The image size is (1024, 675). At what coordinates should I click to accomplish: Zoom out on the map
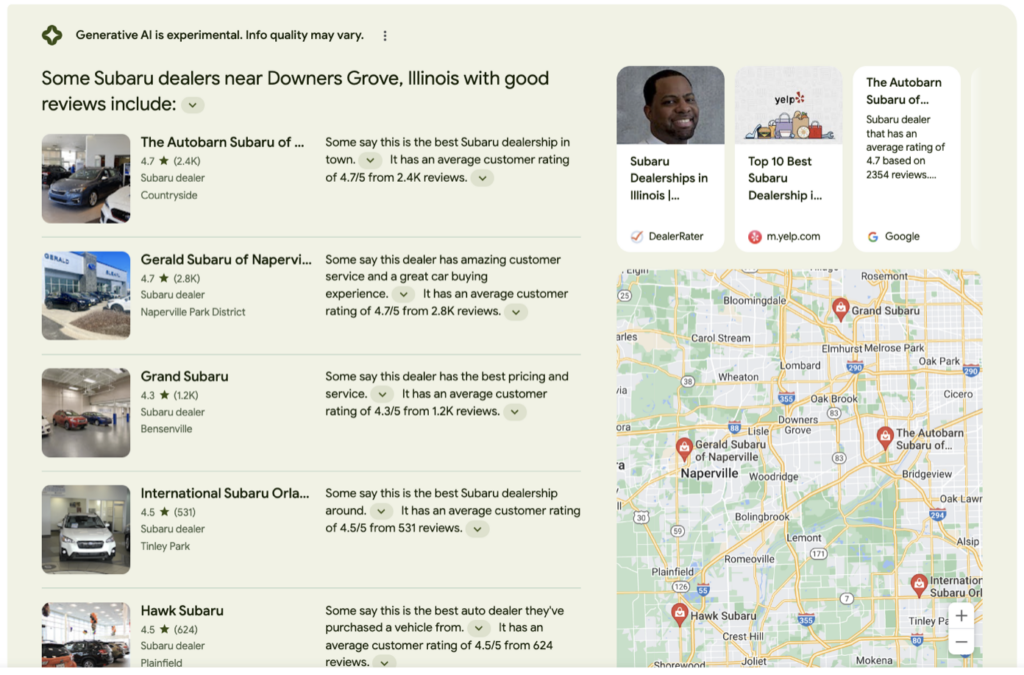pyautogui.click(x=960, y=641)
